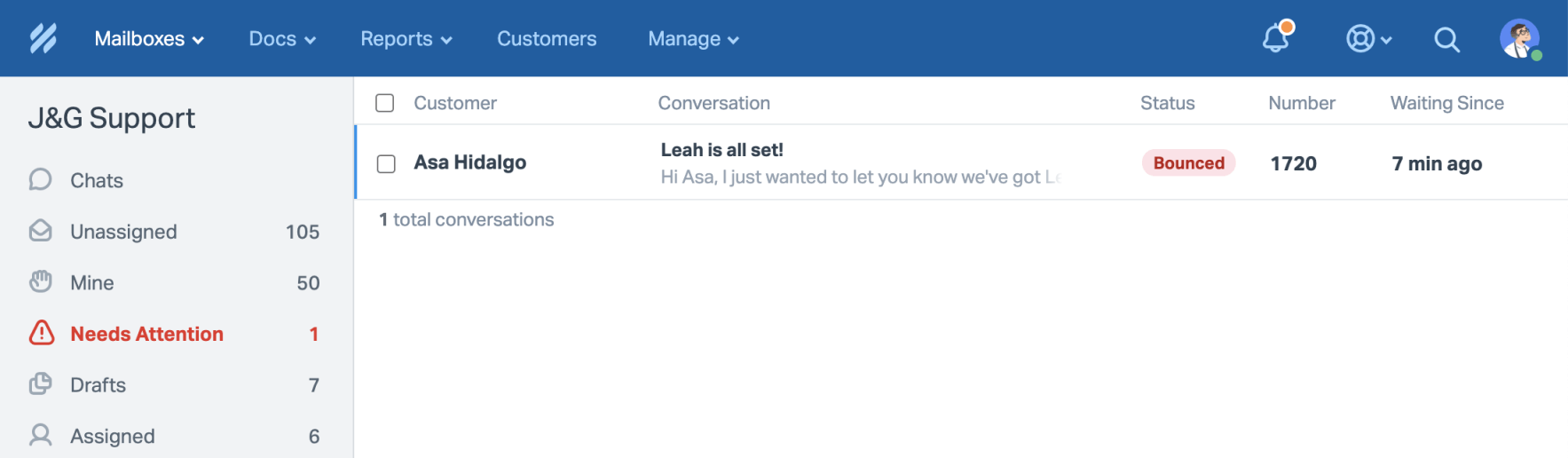This screenshot has height=458, width=1568.
Task: Open the Manage menu
Action: pyautogui.click(x=693, y=39)
